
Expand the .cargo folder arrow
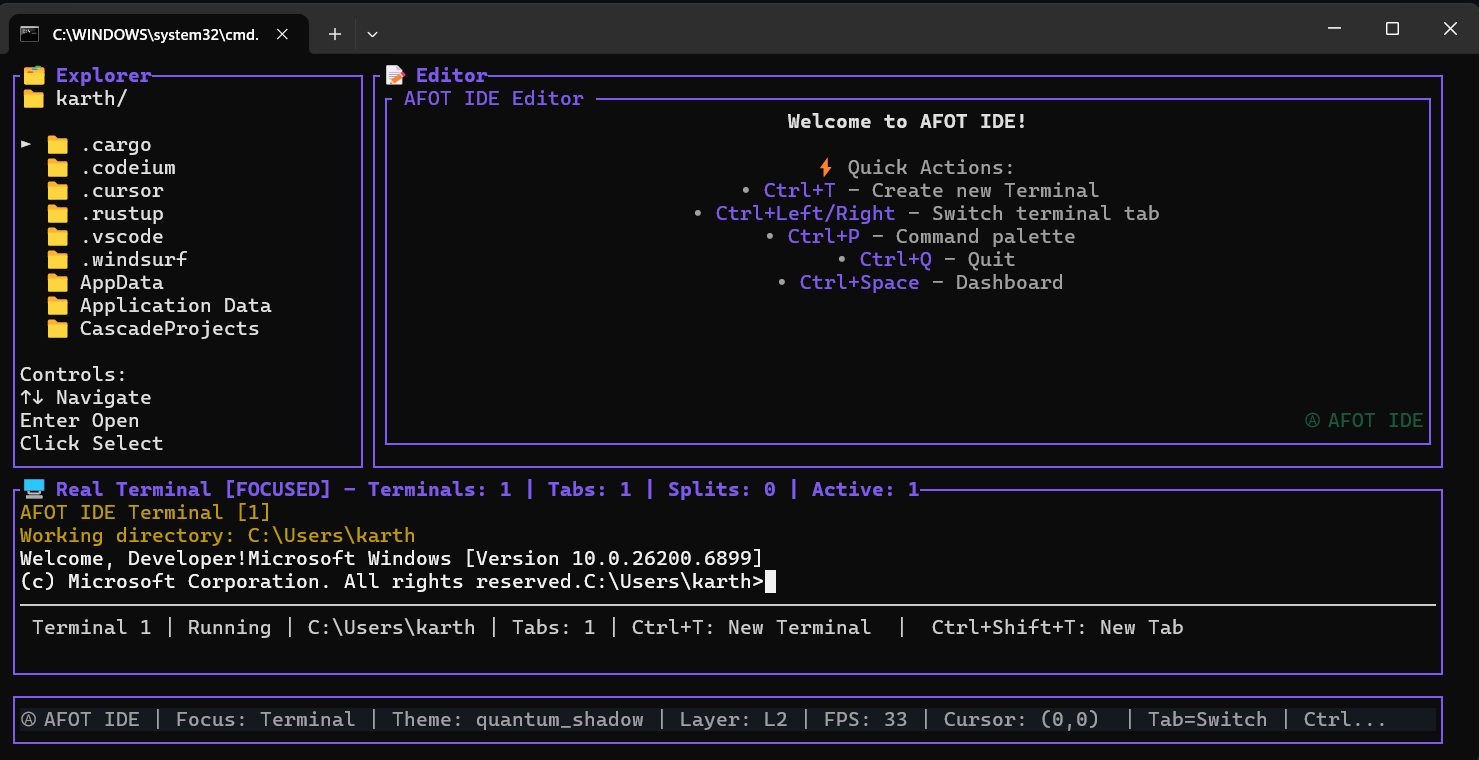(25, 144)
